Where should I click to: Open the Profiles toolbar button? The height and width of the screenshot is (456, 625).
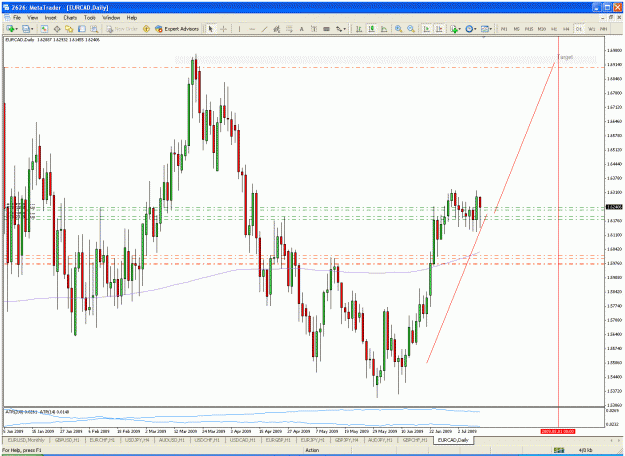point(28,29)
